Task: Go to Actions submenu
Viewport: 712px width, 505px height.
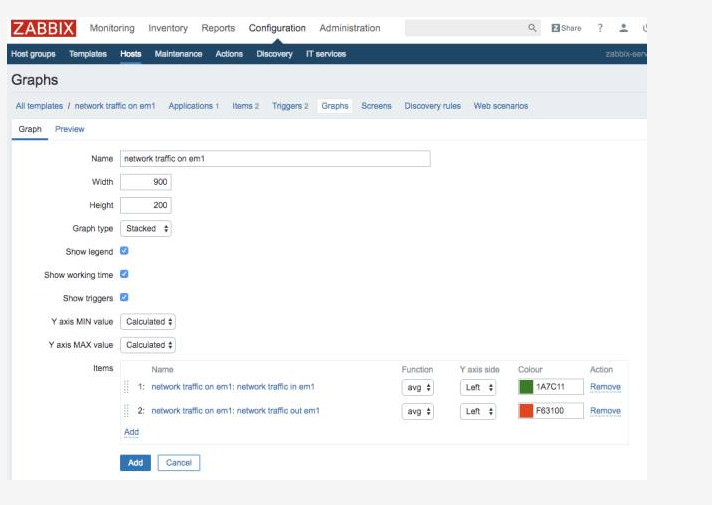Action: 229,54
